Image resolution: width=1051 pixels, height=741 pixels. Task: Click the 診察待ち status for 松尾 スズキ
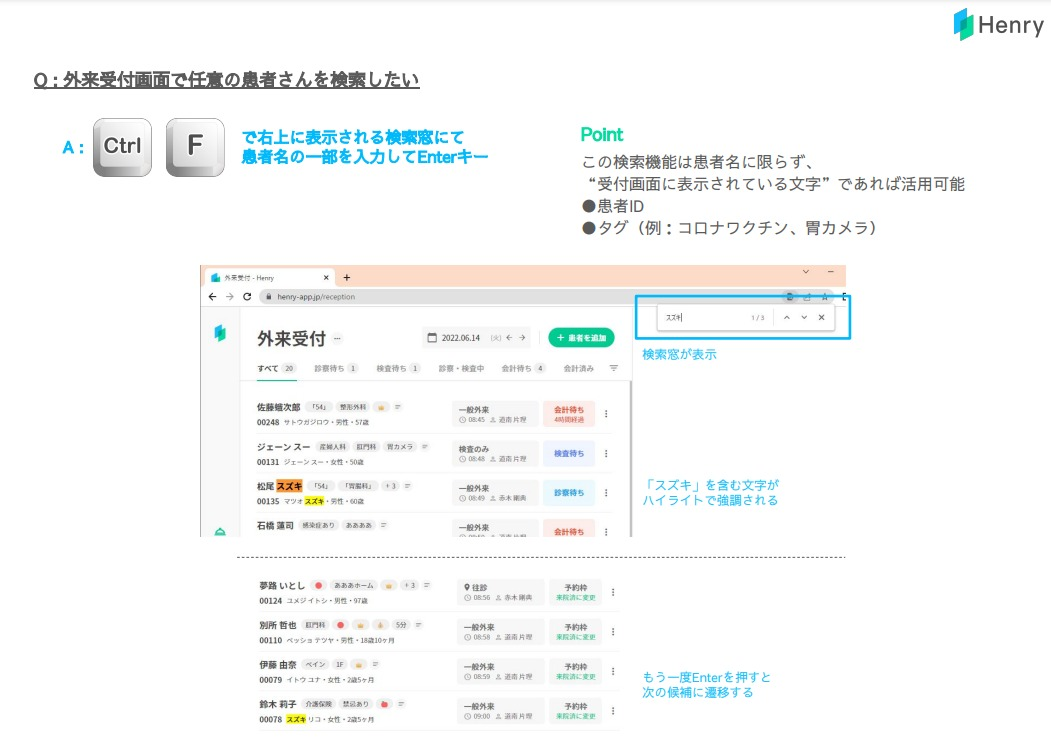[x=568, y=492]
